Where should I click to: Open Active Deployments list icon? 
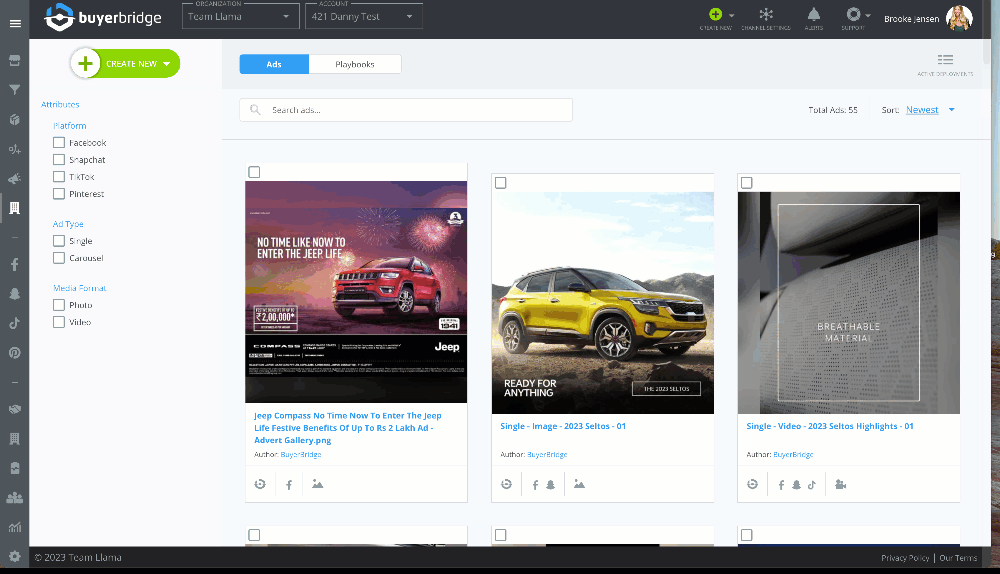click(945, 60)
